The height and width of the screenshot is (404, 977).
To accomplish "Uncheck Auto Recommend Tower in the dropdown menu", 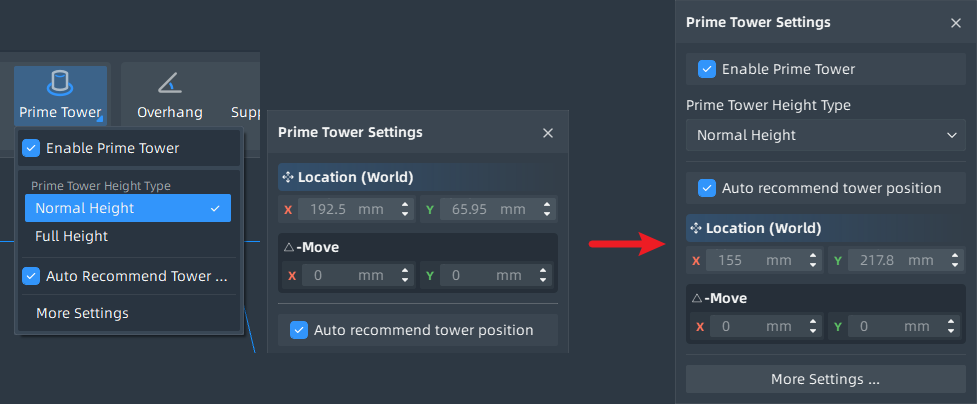I will click(x=31, y=276).
